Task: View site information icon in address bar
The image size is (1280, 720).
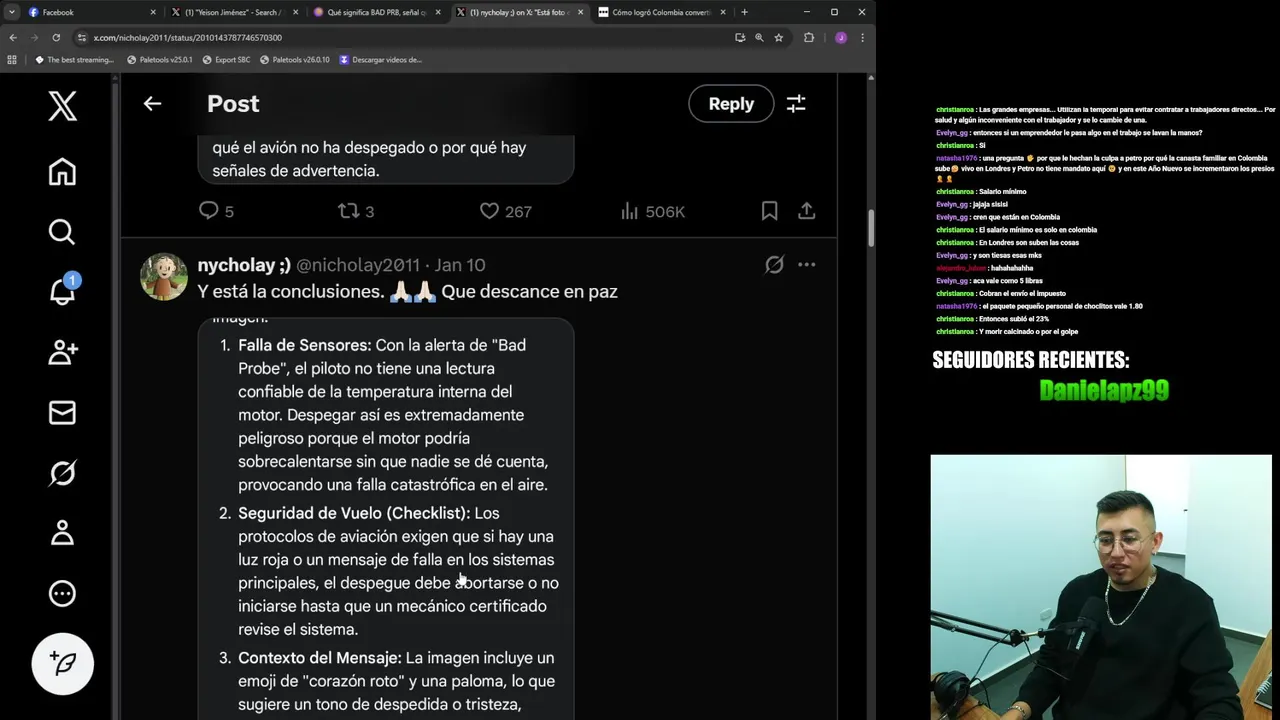Action: pyautogui.click(x=82, y=37)
